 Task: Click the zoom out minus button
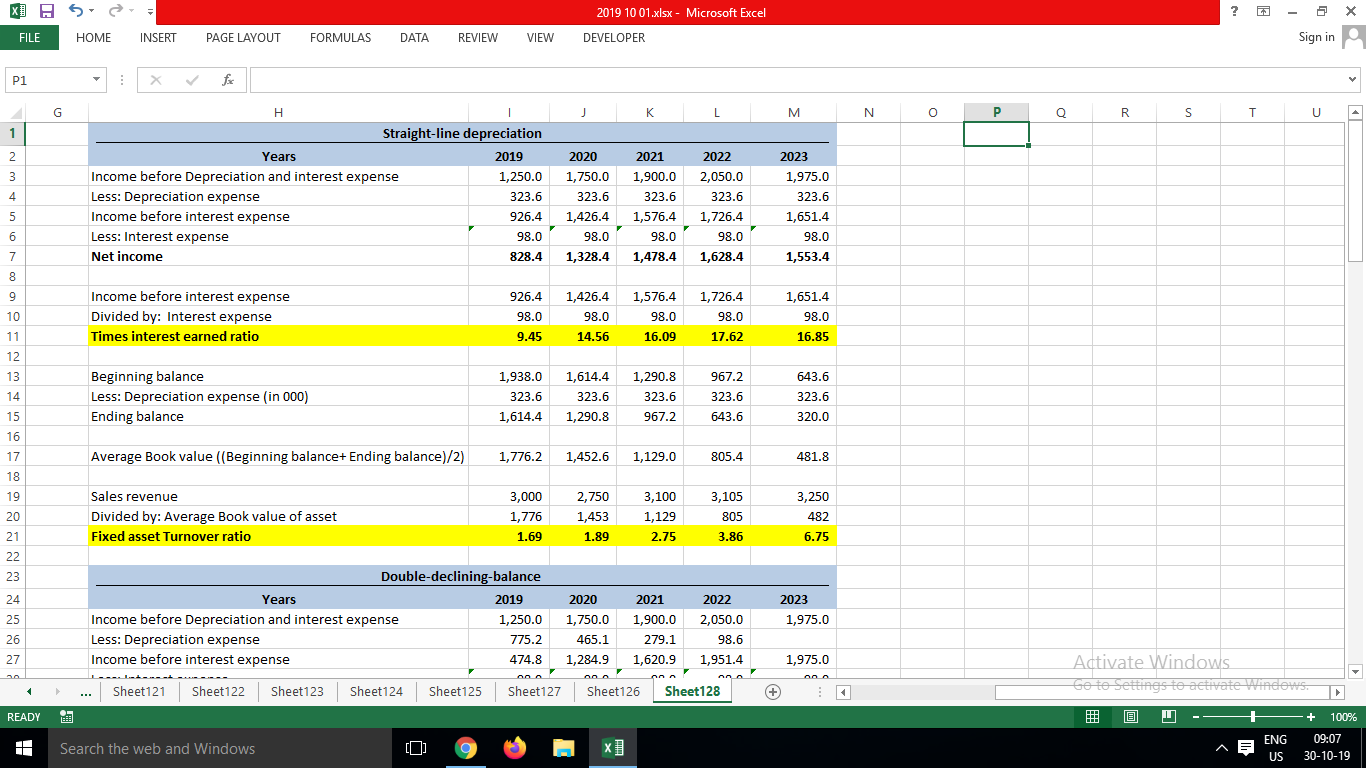click(x=1194, y=717)
